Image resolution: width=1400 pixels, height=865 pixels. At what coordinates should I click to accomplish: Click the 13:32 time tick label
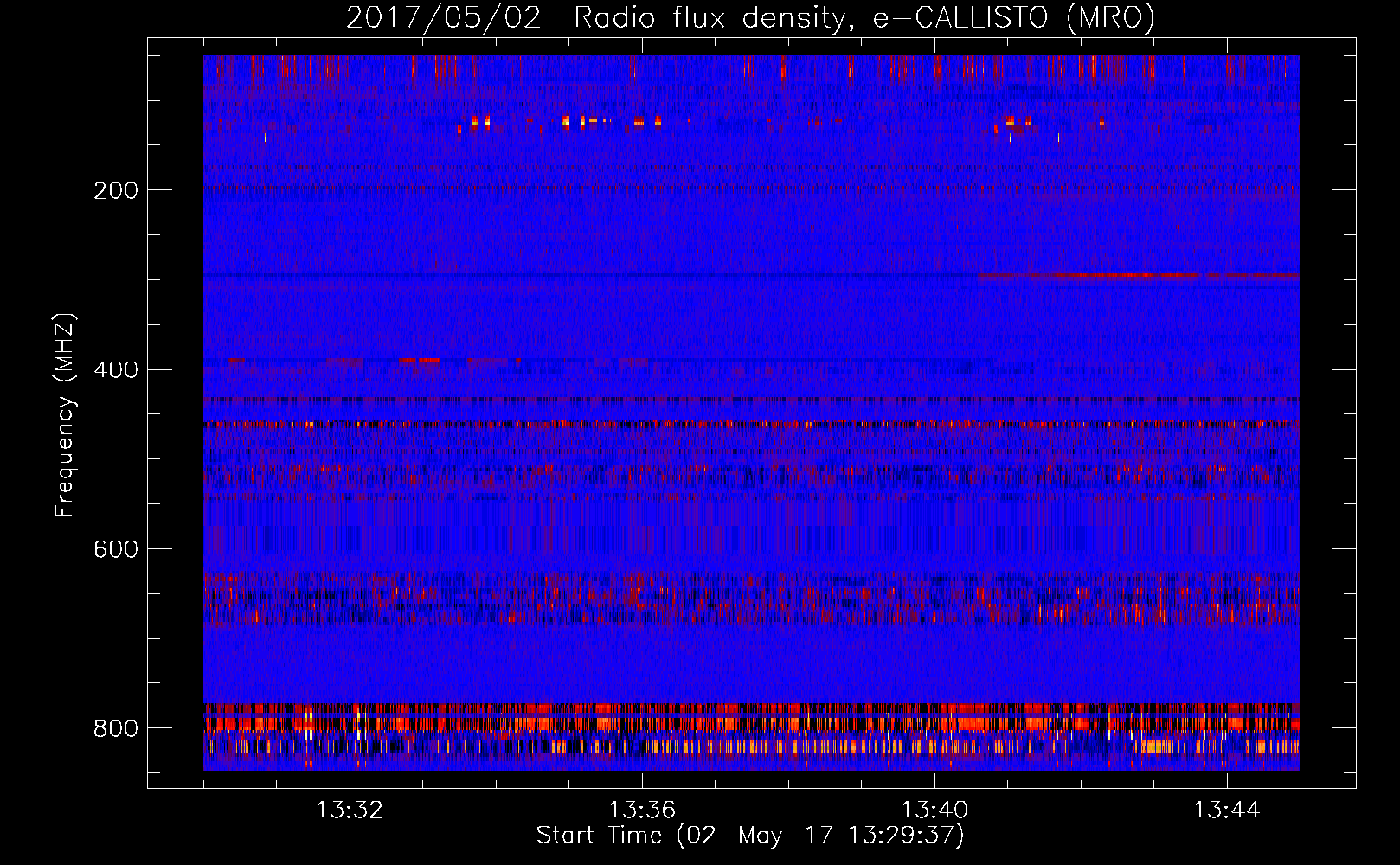[x=350, y=811]
